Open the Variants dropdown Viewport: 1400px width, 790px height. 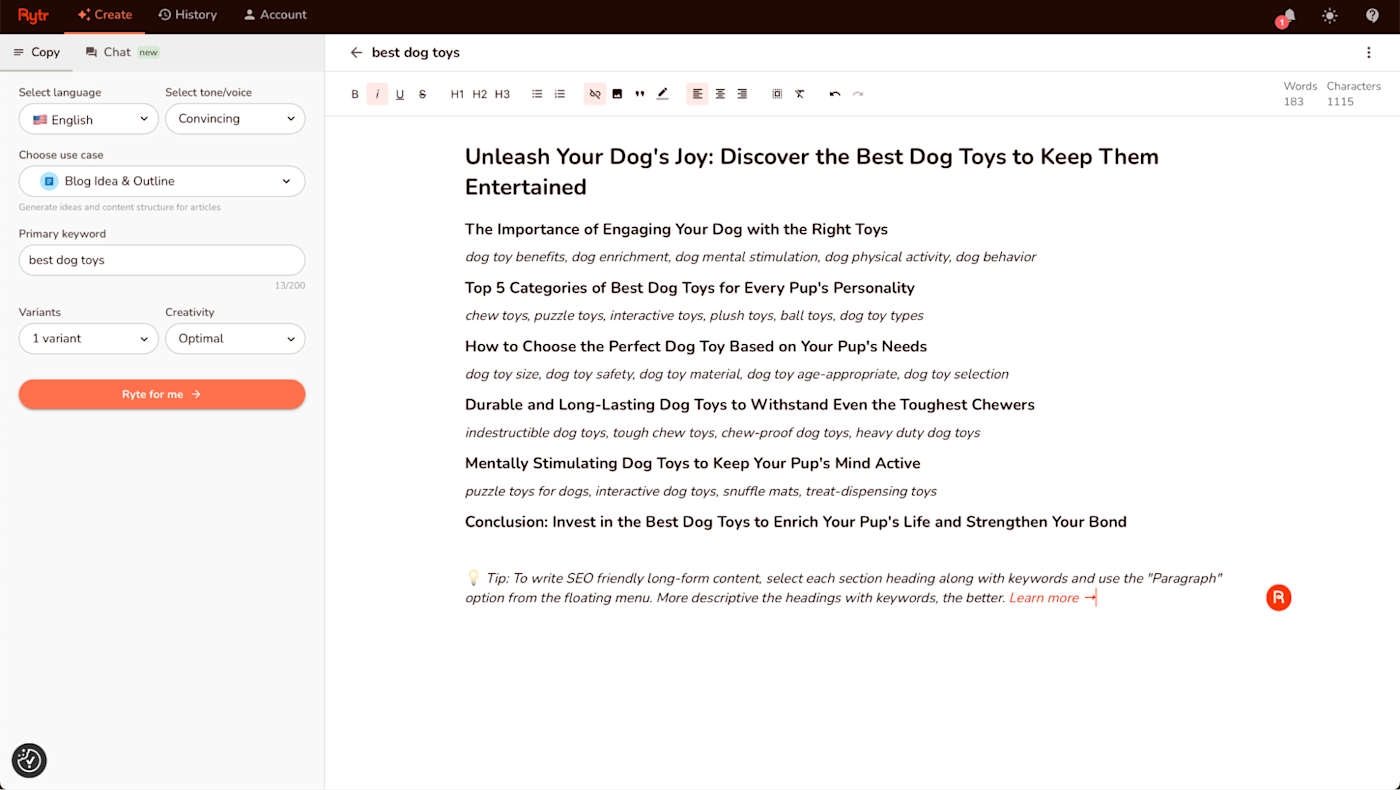(88, 338)
